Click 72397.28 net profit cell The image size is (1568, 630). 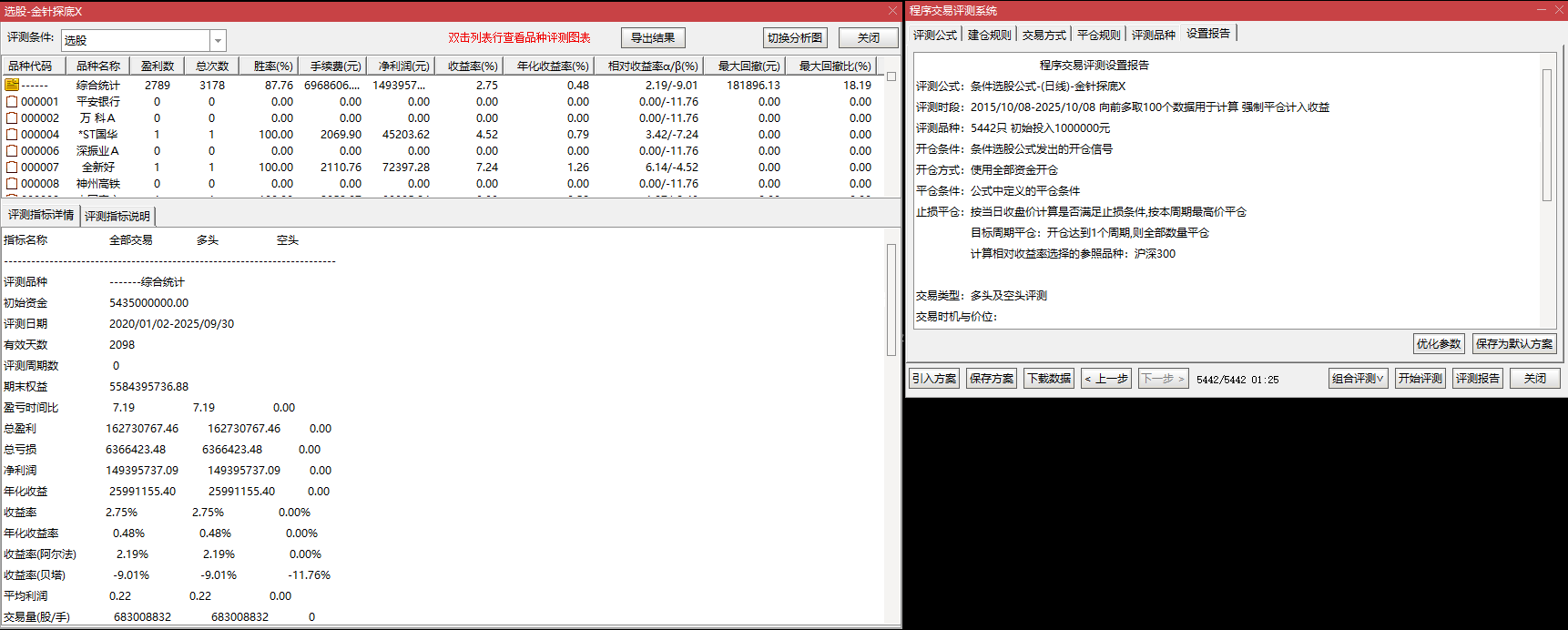tap(406, 168)
